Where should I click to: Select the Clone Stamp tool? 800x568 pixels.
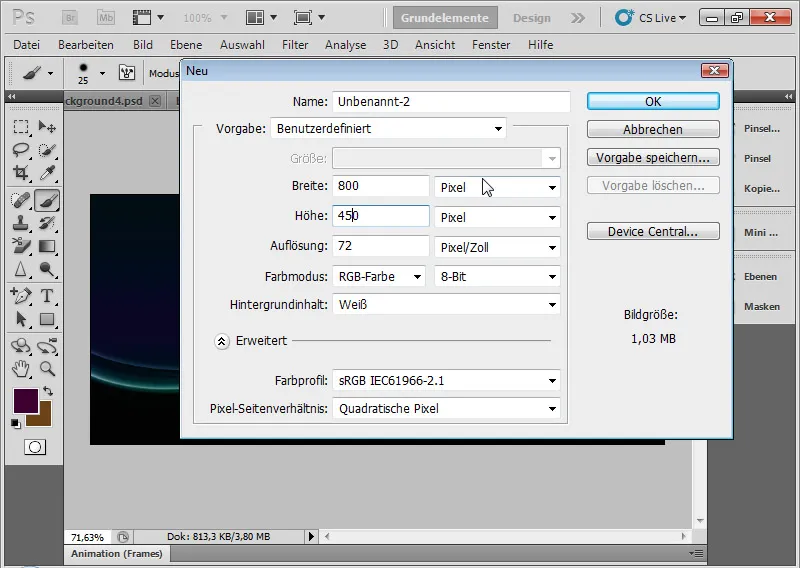pyautogui.click(x=20, y=223)
